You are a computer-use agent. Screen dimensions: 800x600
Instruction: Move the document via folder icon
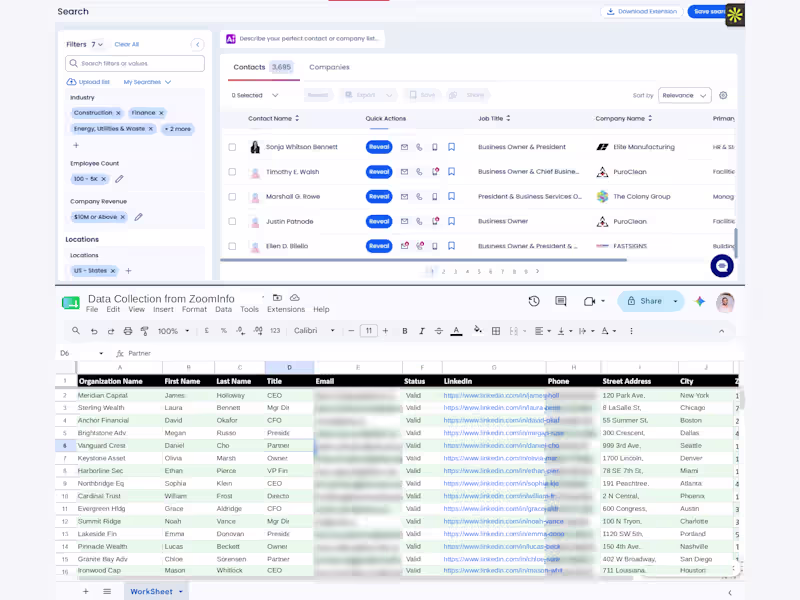pyautogui.click(x=277, y=297)
